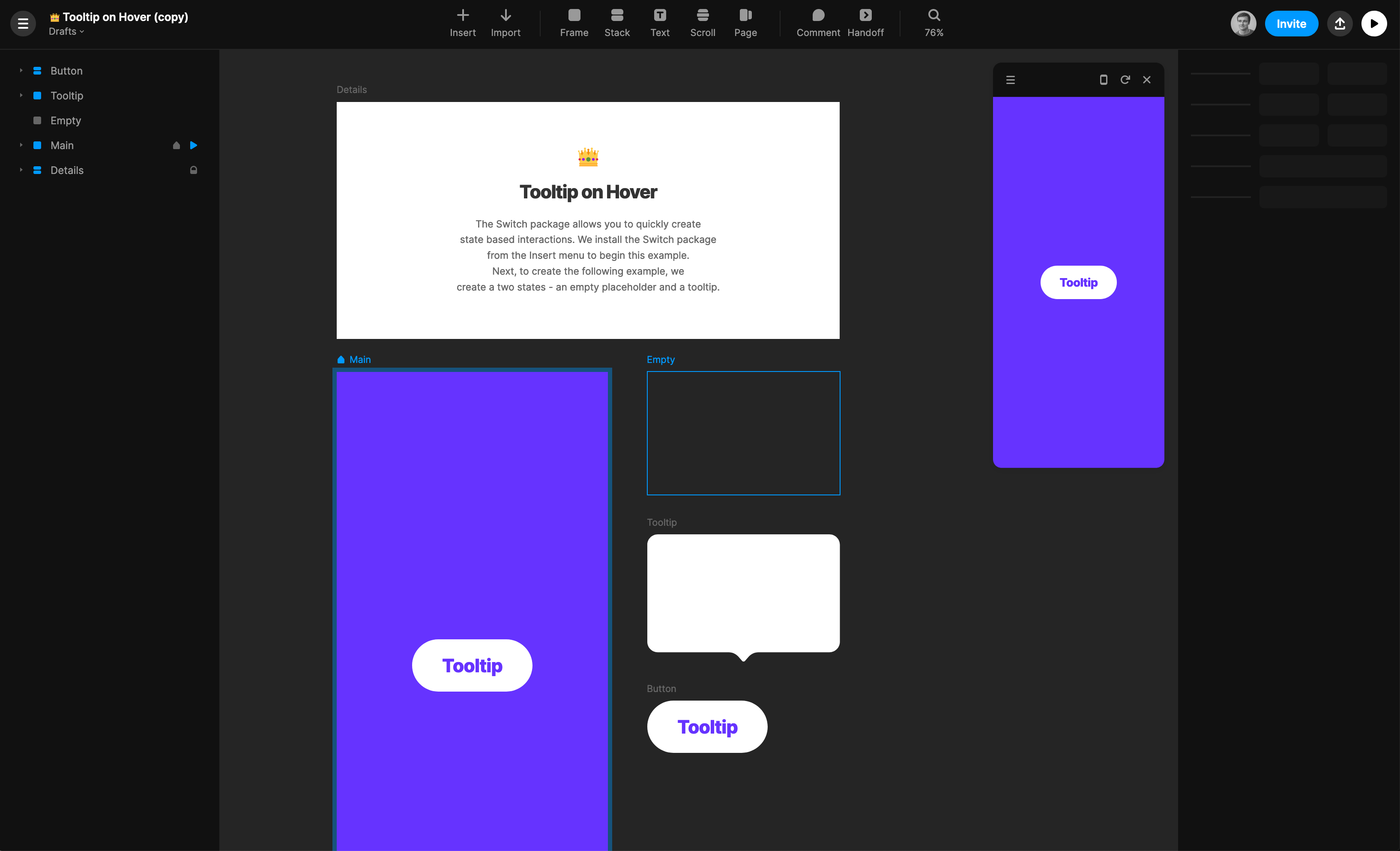Click the Import arrow icon
This screenshot has width=1400, height=851.
point(505,15)
